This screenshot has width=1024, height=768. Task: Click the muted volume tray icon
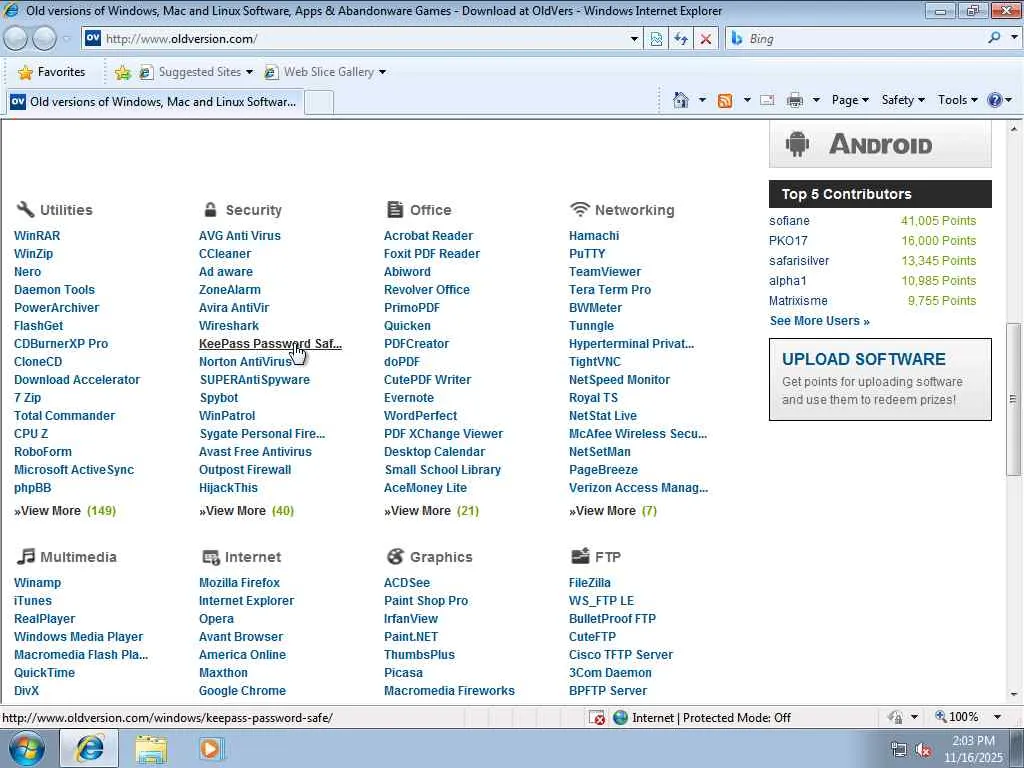tap(923, 750)
